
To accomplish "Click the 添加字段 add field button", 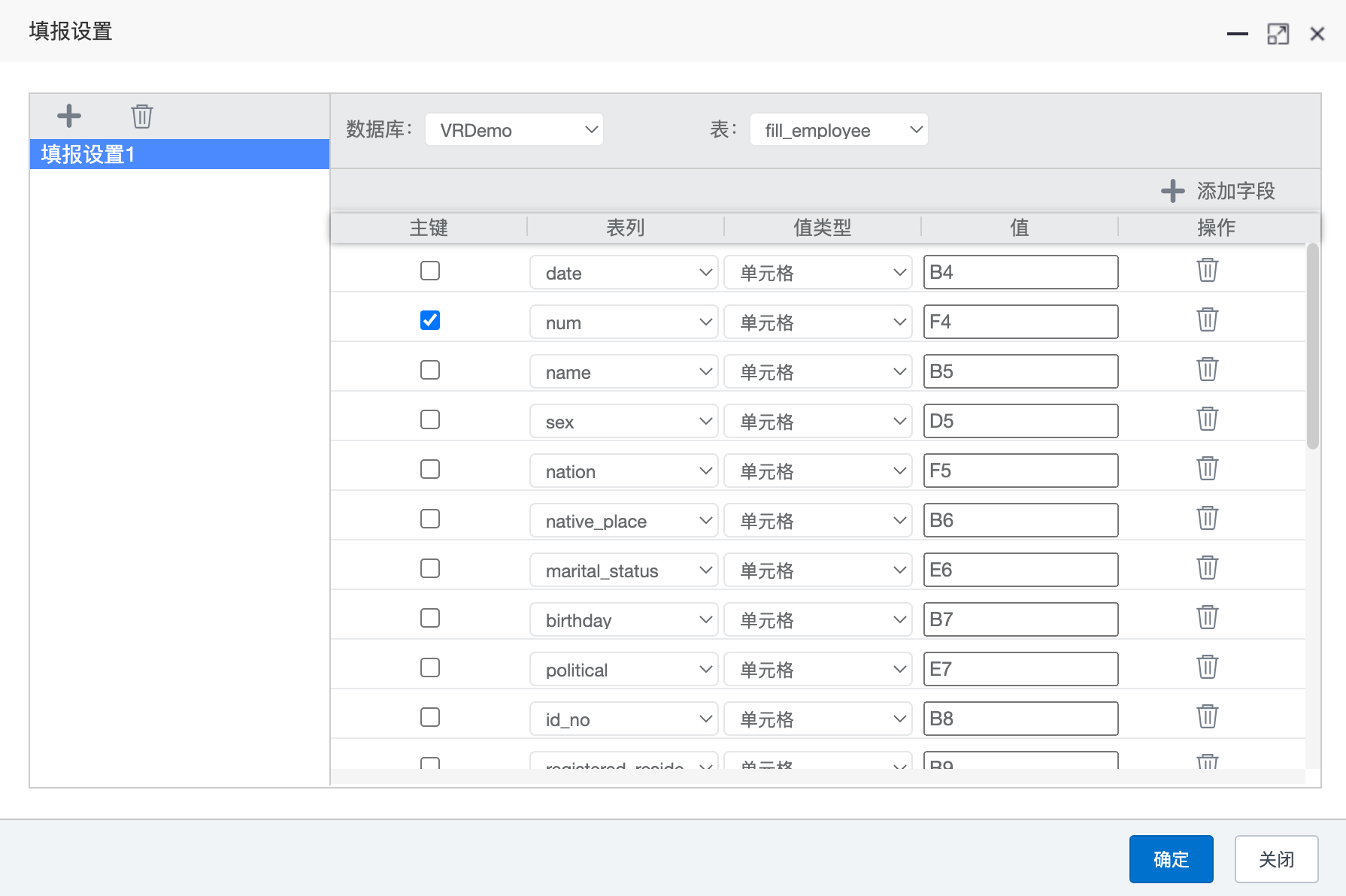I will pos(1218,191).
